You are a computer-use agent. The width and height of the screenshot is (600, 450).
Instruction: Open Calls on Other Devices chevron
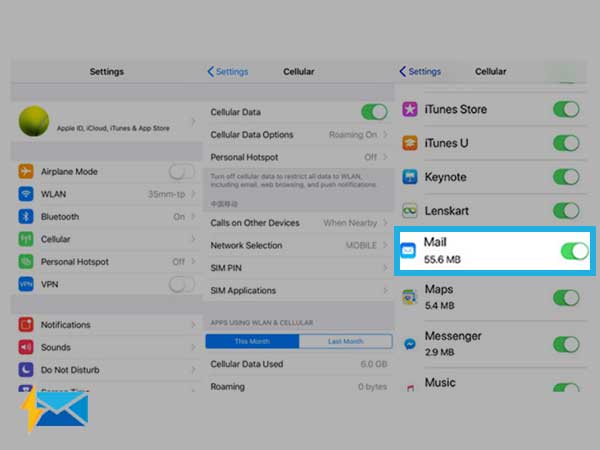(x=385, y=223)
